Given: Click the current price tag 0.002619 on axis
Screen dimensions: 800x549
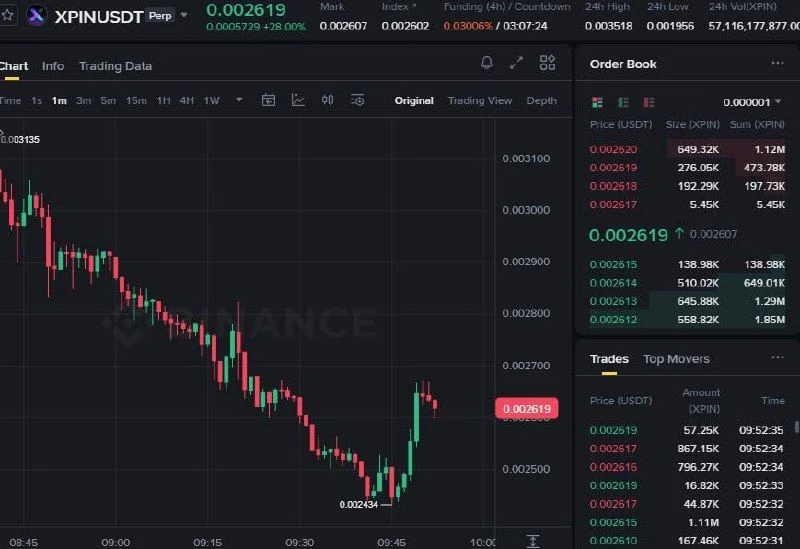Looking at the screenshot, I should coord(527,409).
